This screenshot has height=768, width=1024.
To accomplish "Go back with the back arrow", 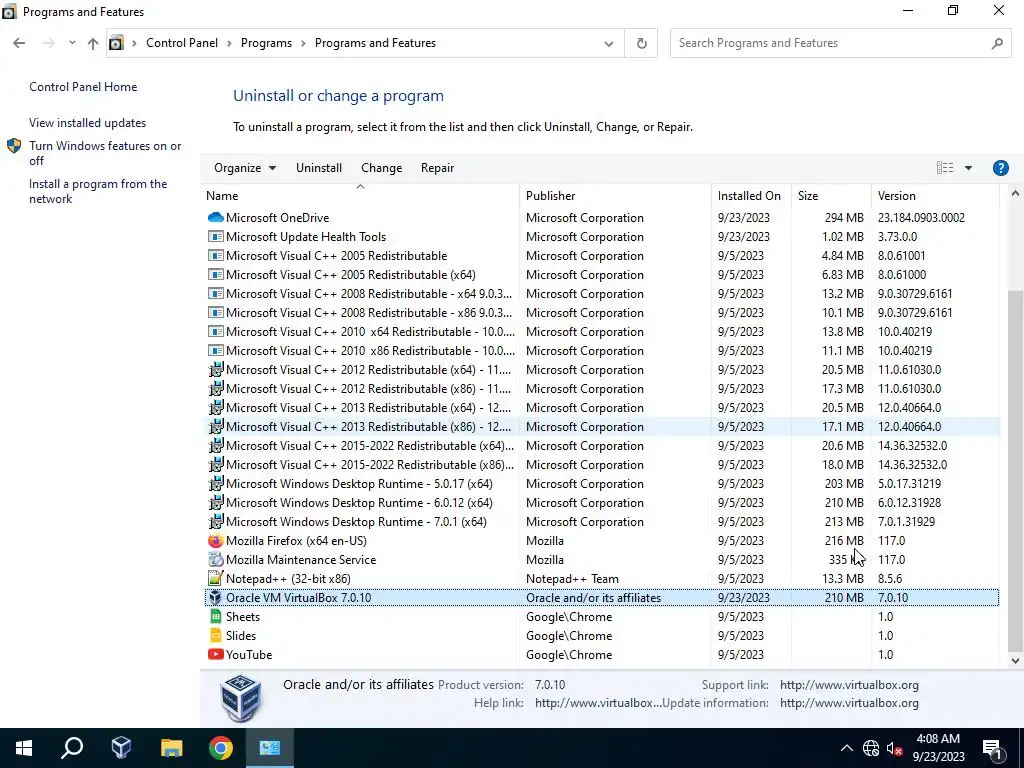I will tap(19, 43).
